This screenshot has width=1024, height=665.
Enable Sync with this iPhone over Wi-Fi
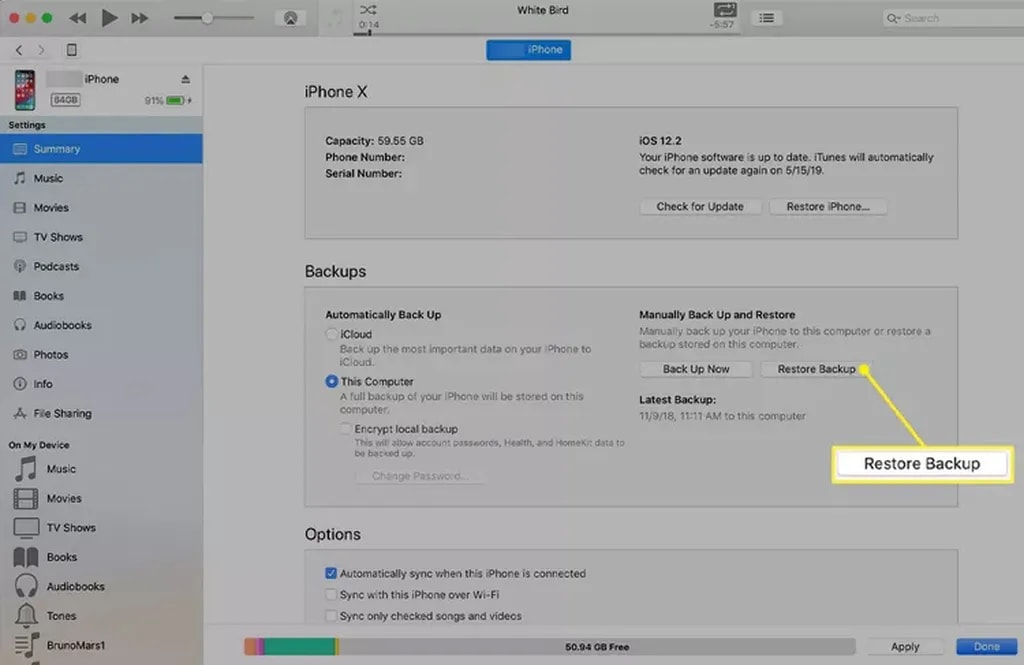(x=331, y=595)
